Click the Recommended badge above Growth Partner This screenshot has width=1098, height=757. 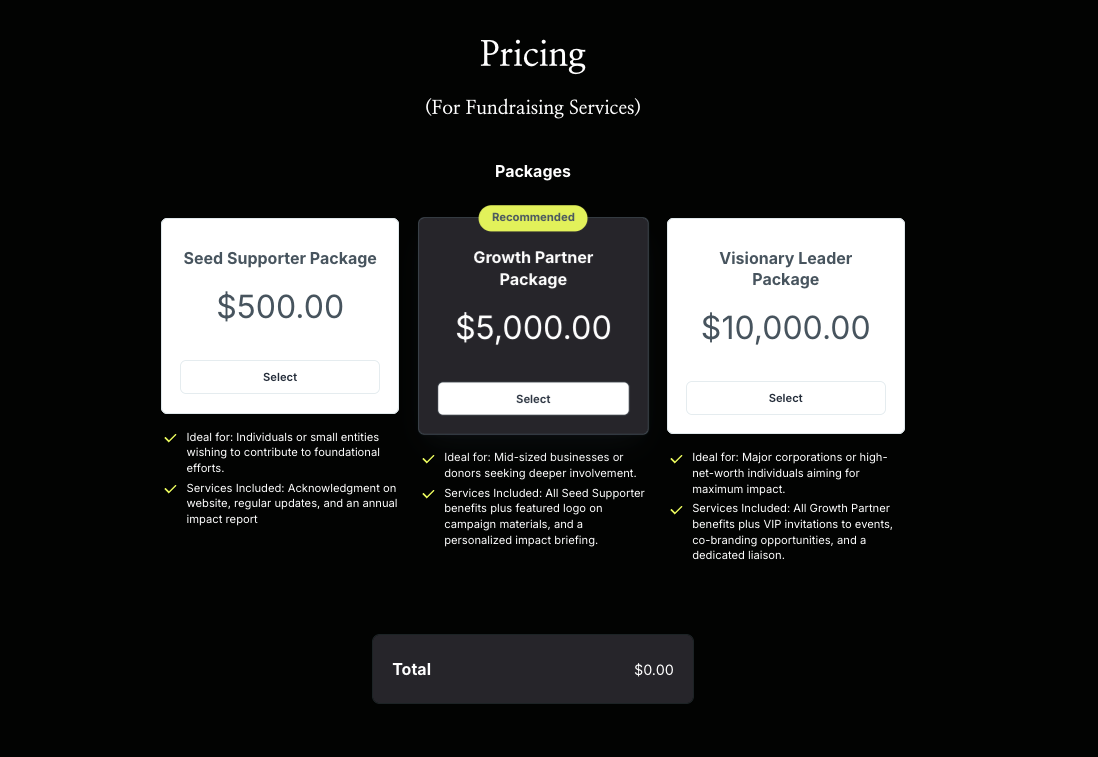point(532,217)
